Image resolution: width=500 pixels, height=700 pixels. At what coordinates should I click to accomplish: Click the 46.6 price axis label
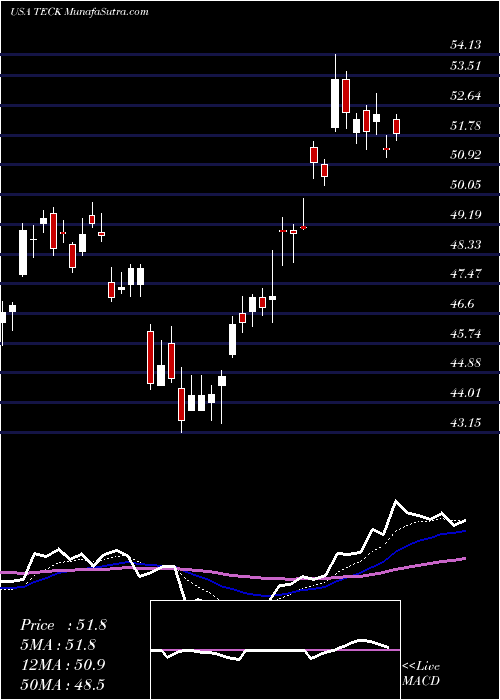(463, 304)
